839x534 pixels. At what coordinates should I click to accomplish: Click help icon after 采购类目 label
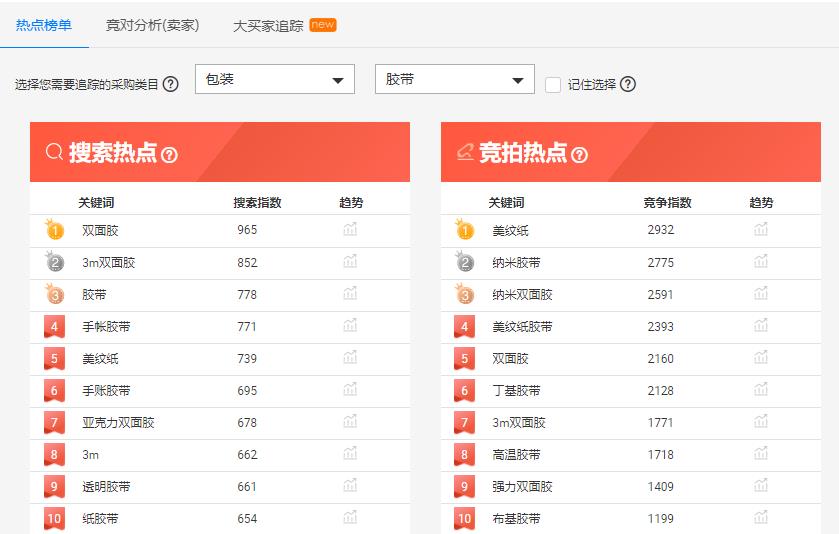coord(171,85)
